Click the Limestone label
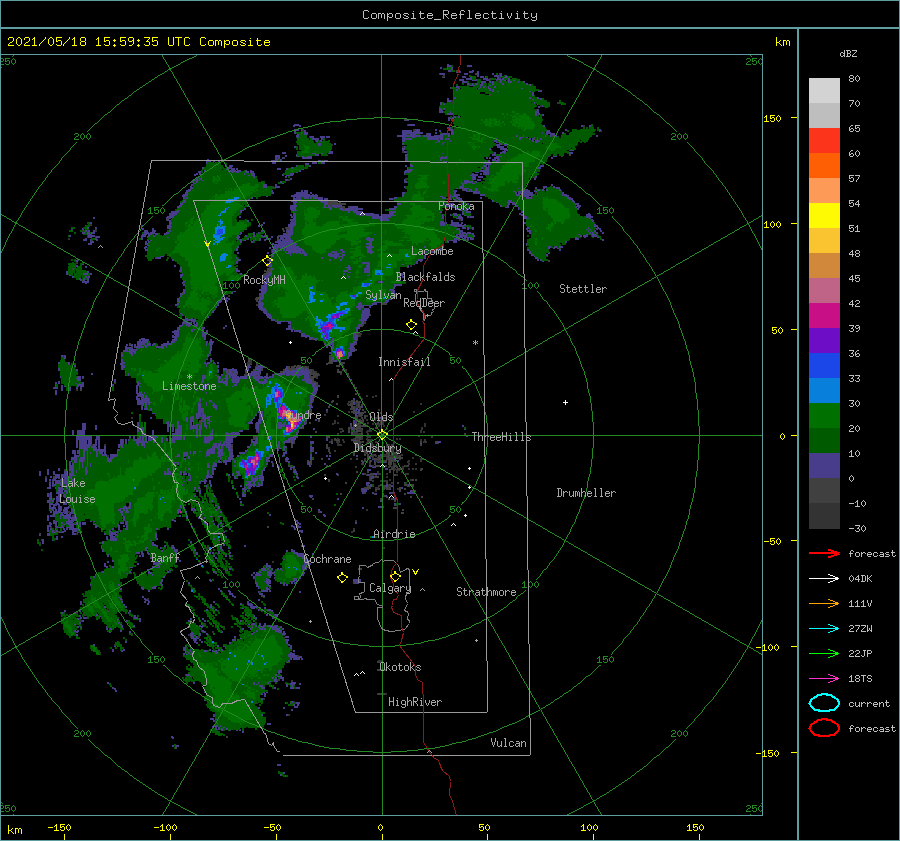Viewport: 900px width, 841px height. click(189, 386)
